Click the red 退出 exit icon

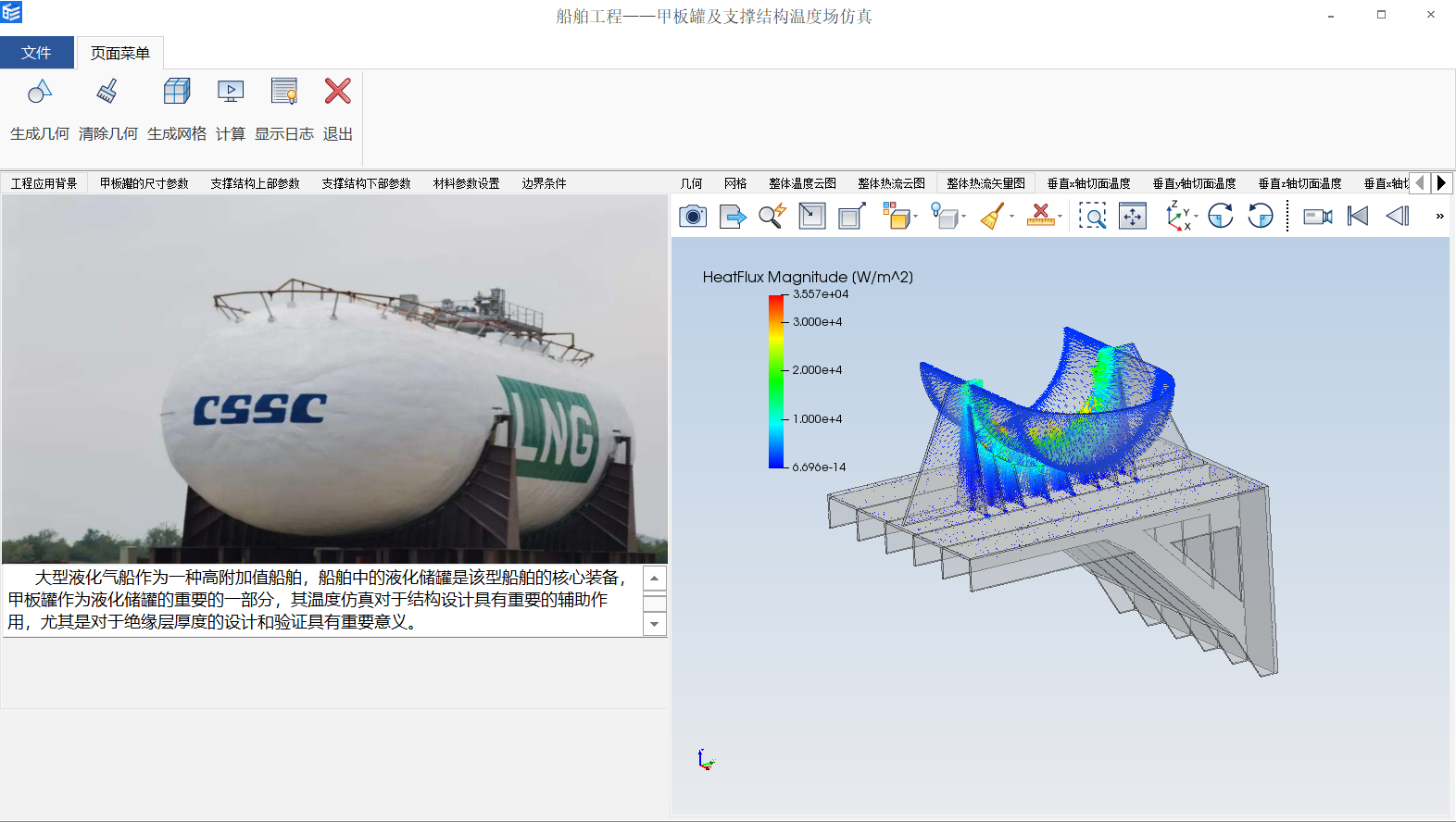click(338, 91)
